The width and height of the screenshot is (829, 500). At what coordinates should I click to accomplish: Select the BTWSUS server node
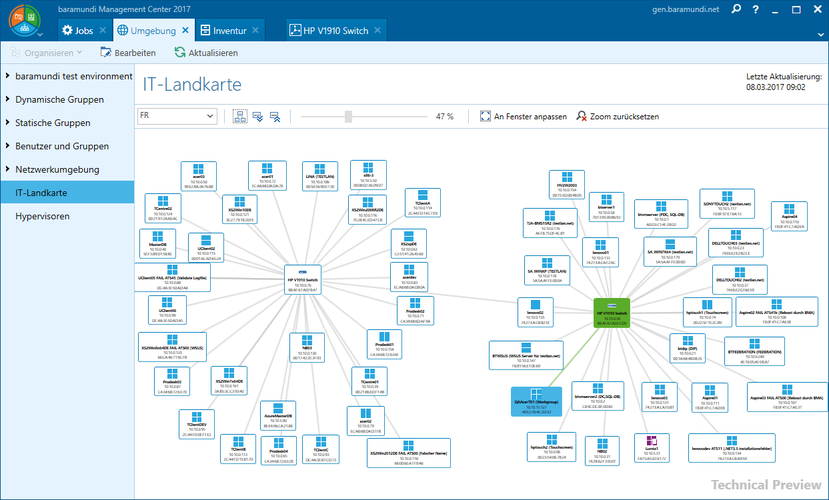point(526,355)
